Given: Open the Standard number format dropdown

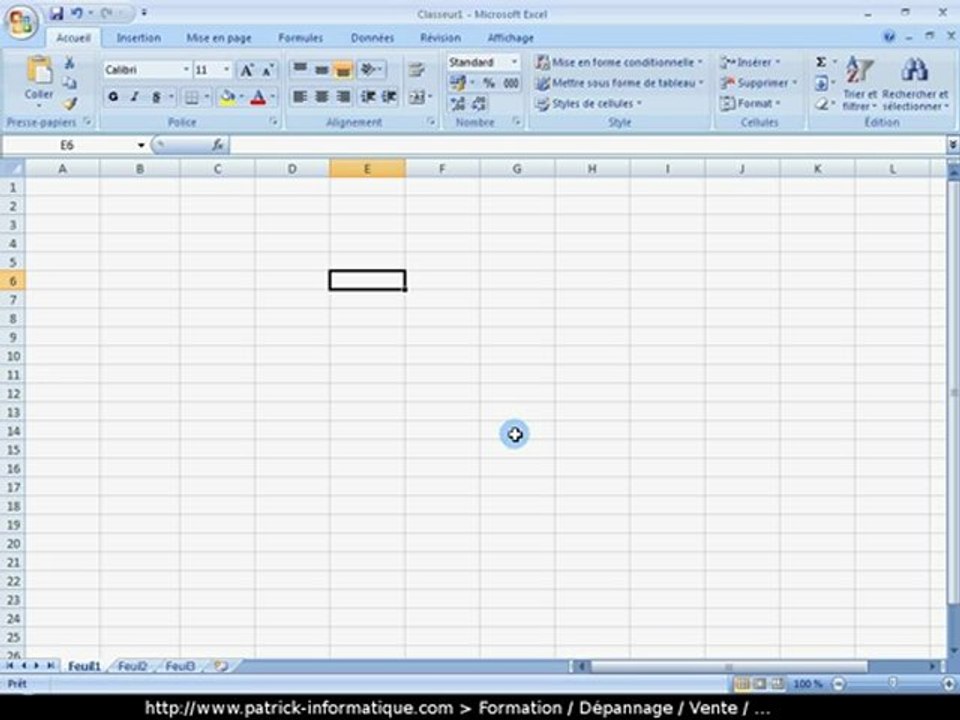Looking at the screenshot, I should click(x=514, y=62).
